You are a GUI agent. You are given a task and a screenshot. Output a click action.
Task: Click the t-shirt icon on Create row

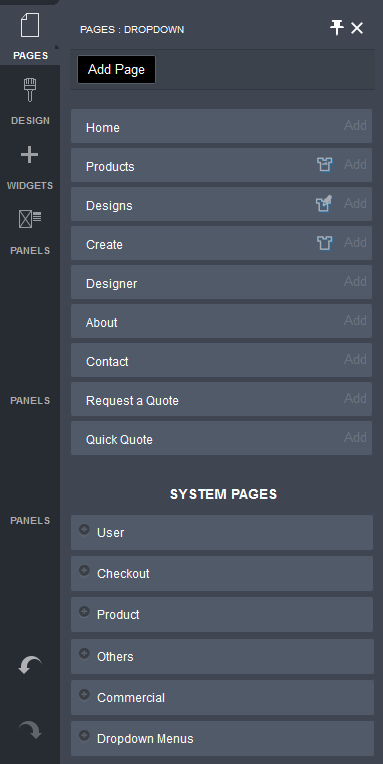click(325, 243)
